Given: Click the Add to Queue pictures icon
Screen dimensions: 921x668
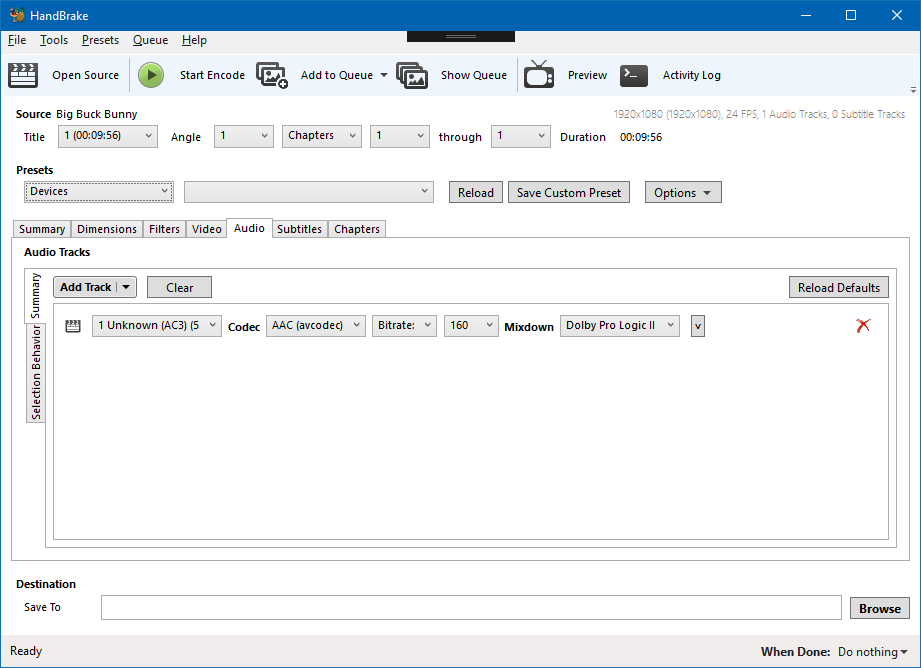Looking at the screenshot, I should [272, 75].
